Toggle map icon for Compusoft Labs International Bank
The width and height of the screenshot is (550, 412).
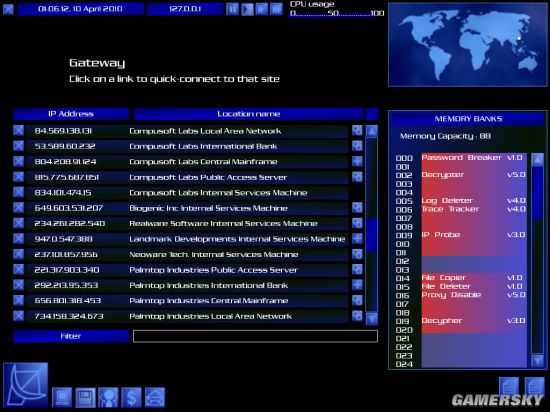click(x=357, y=146)
